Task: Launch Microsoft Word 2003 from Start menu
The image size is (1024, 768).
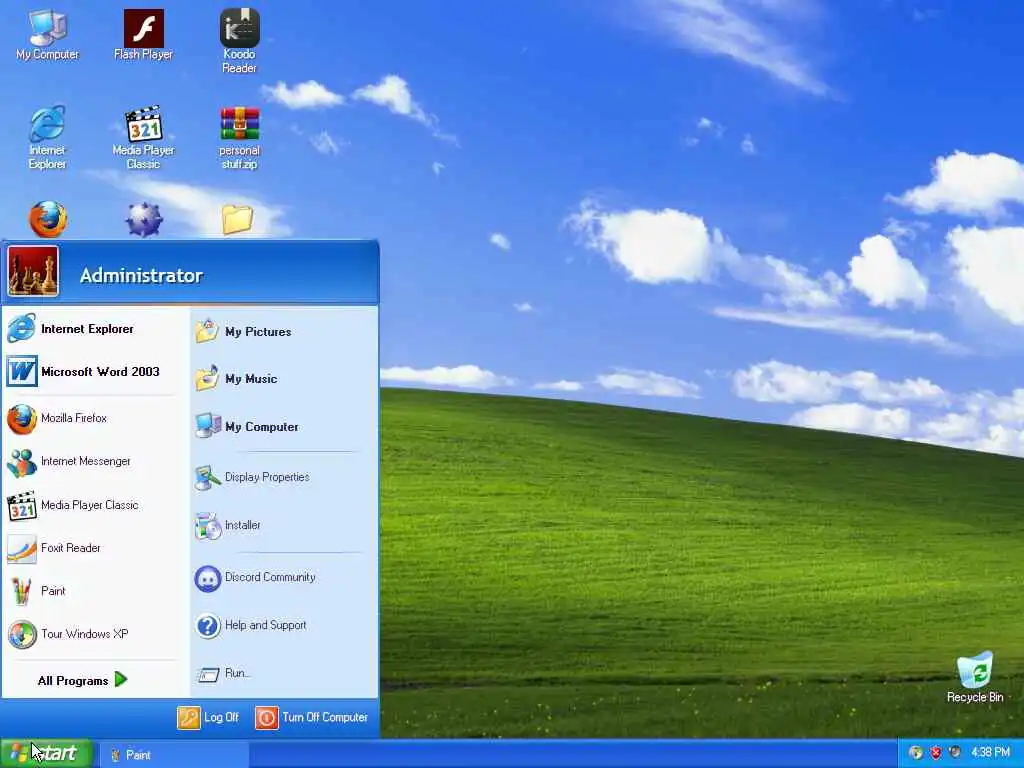Action: pyautogui.click(x=93, y=372)
